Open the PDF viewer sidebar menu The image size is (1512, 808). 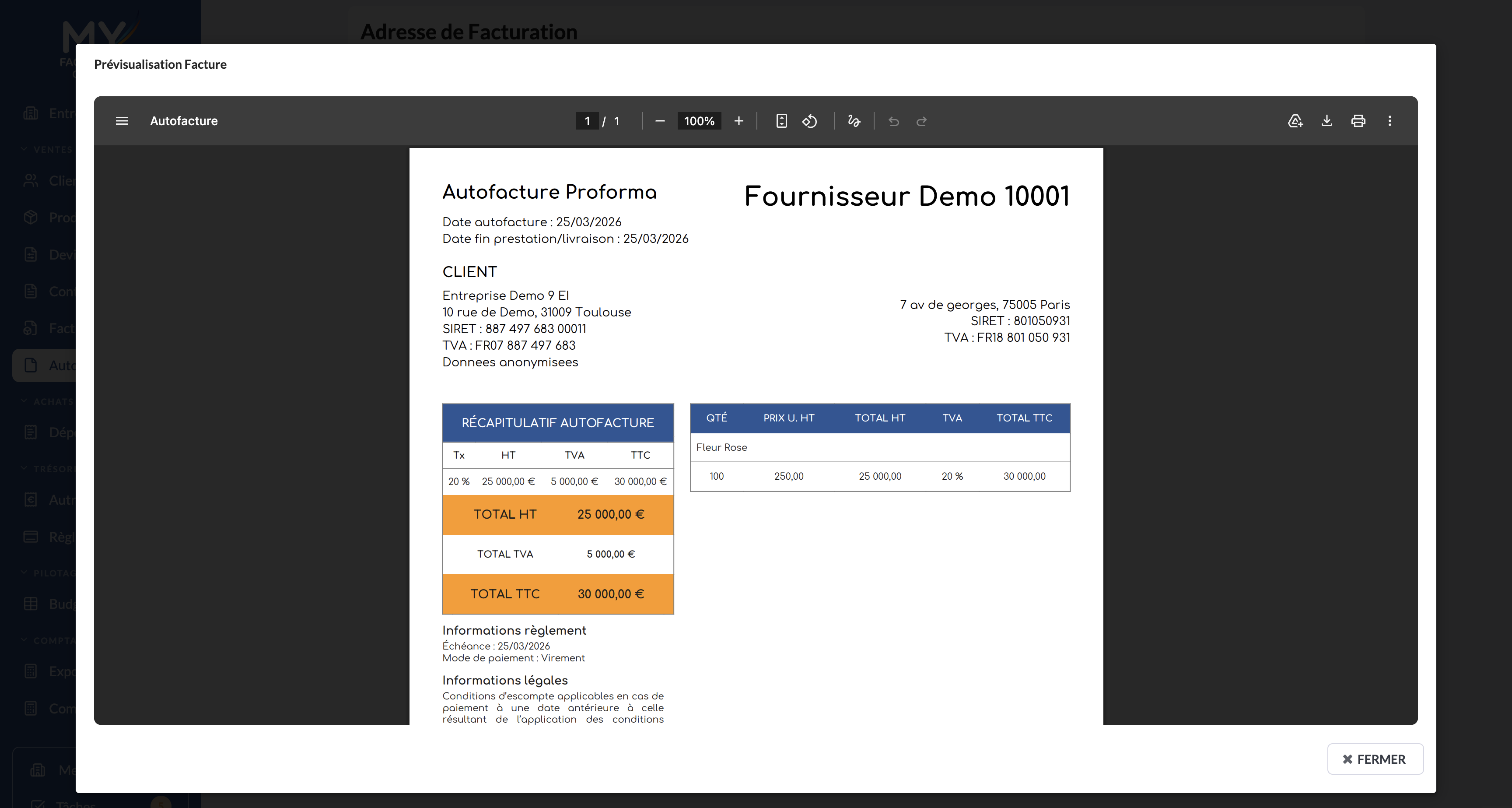pyautogui.click(x=122, y=121)
